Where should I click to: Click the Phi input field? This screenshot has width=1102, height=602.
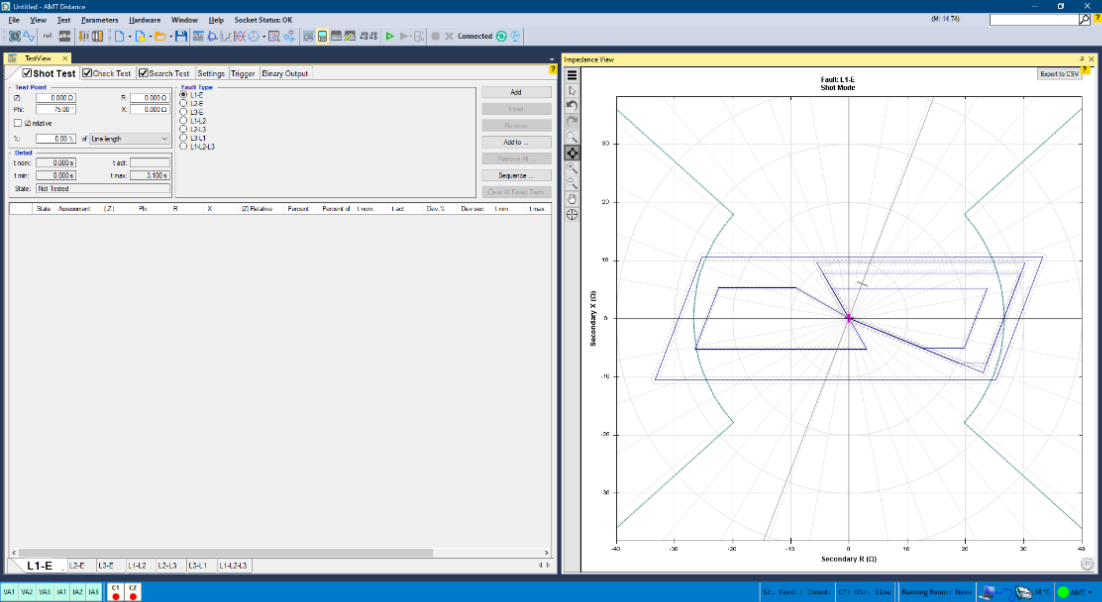[x=56, y=110]
